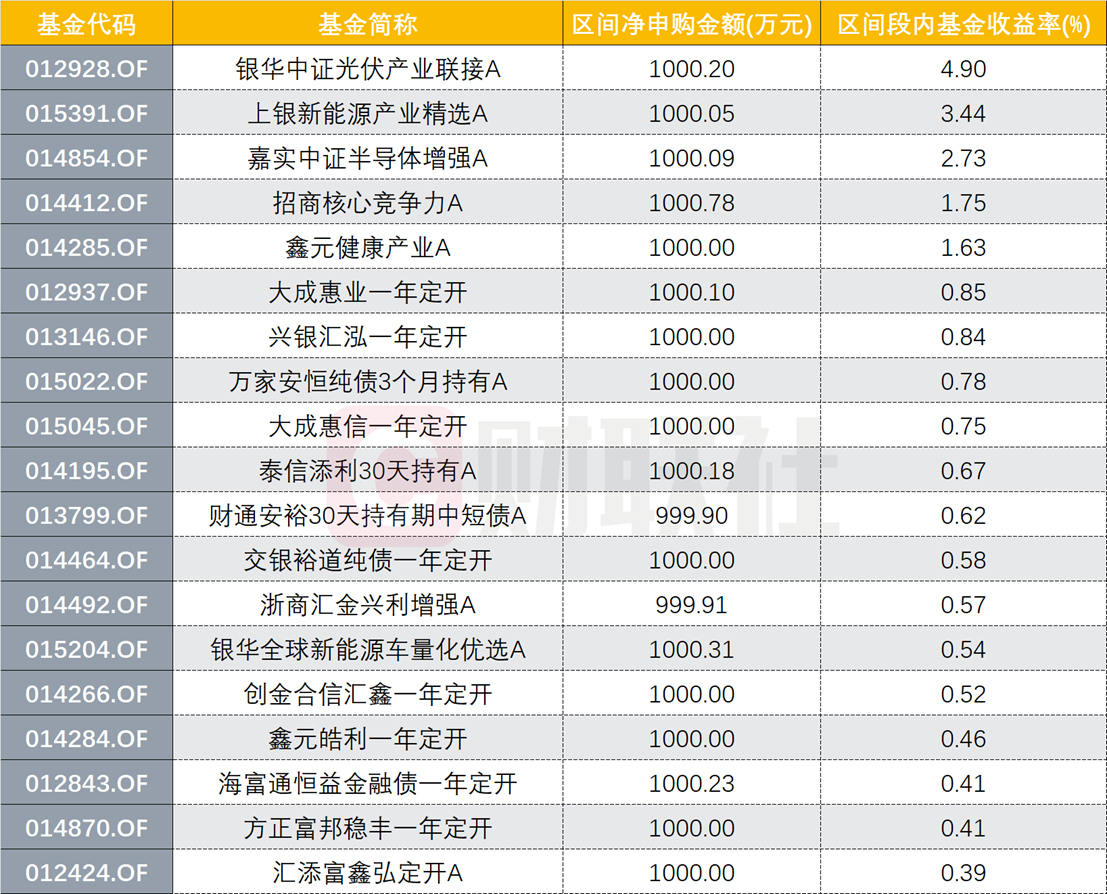This screenshot has width=1107, height=894.
Task: Select fund name 银华中证光伏产业联接A
Action: [368, 69]
